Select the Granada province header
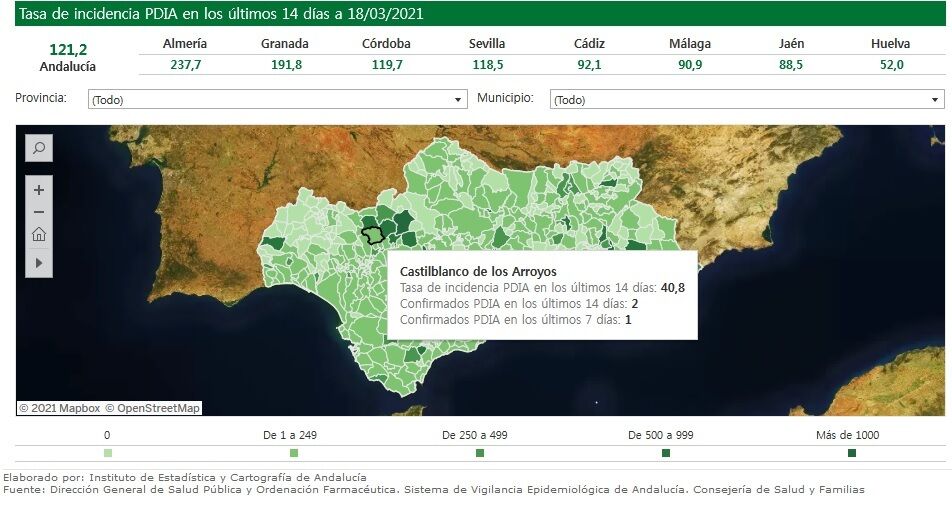Image resolution: width=952 pixels, height=514 pixels. coord(285,44)
